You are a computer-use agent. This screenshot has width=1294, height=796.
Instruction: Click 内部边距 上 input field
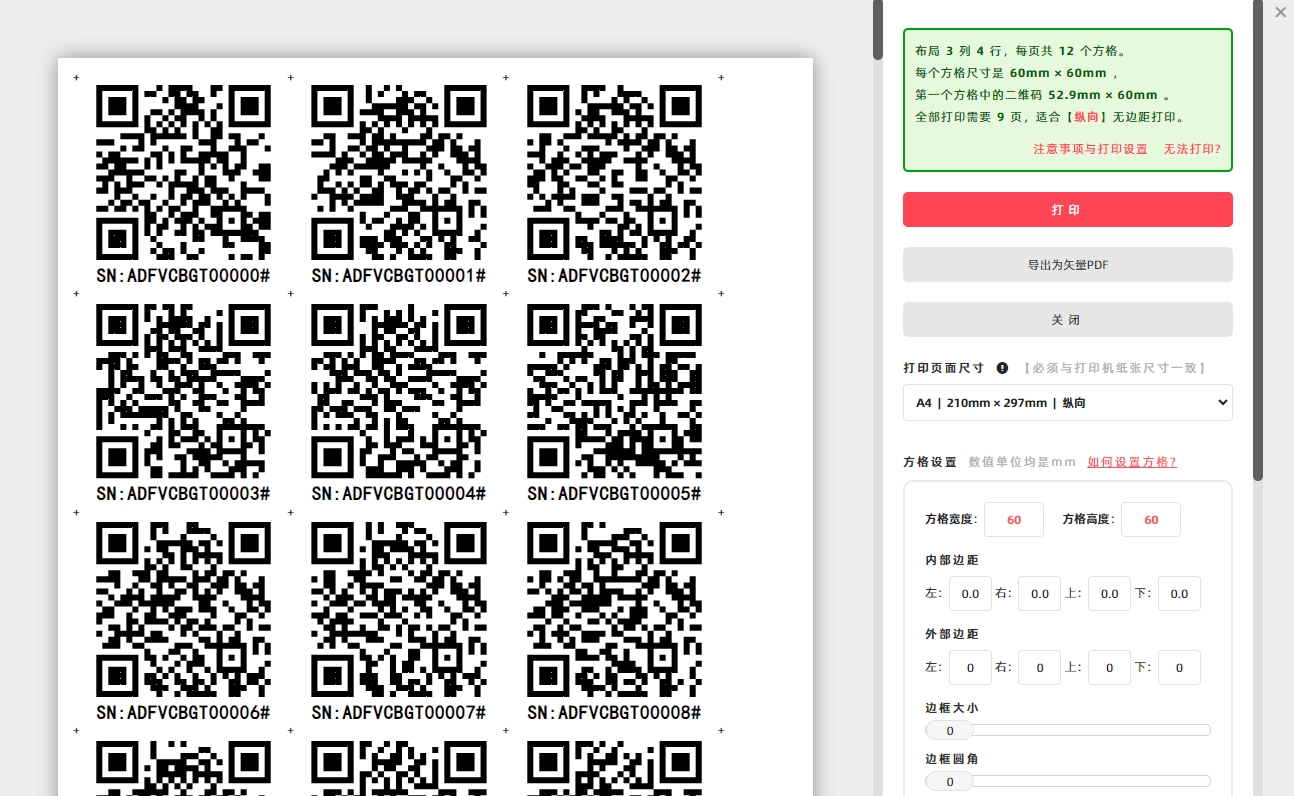[1109, 594]
